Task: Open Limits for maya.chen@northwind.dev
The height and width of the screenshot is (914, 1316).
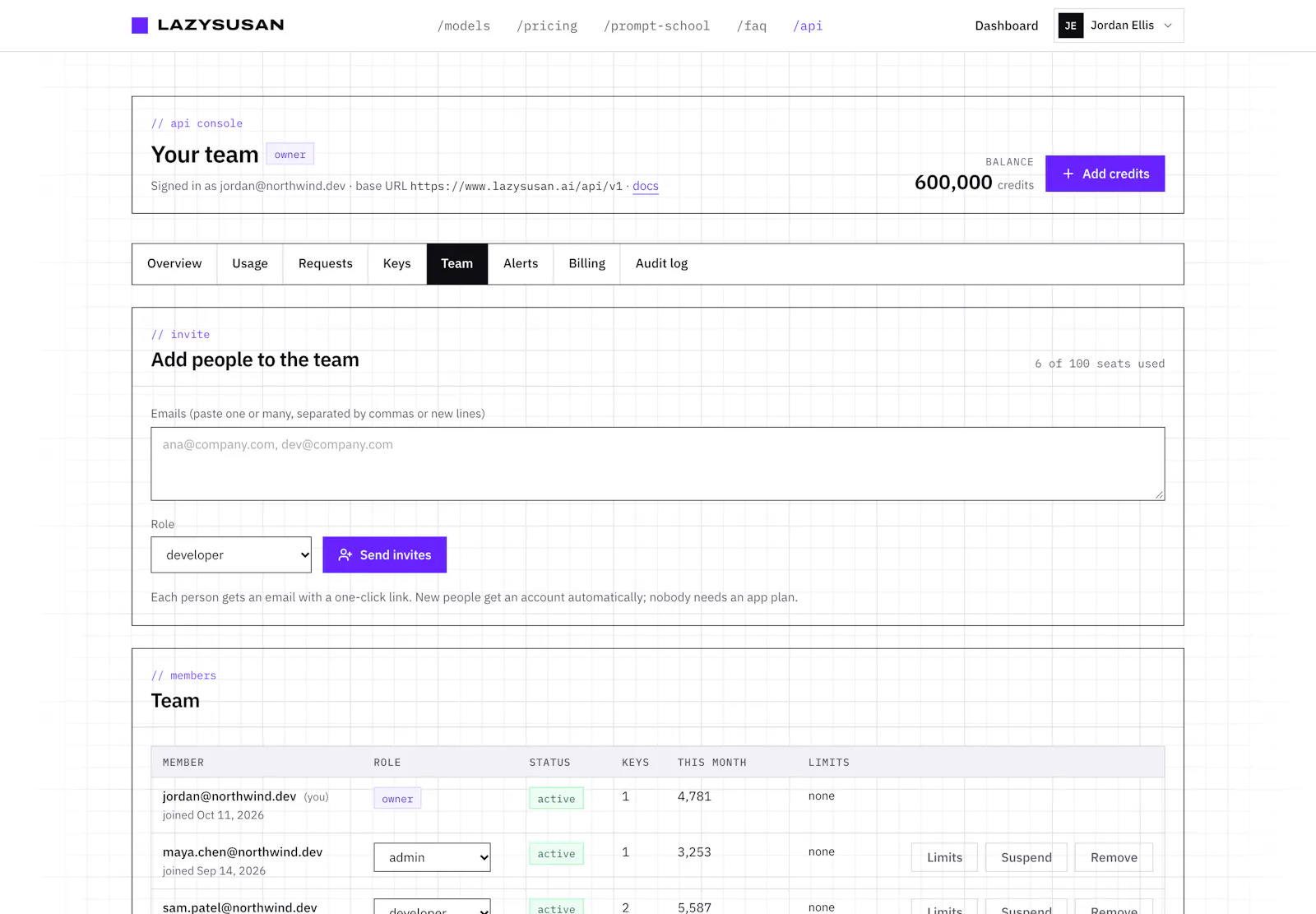Action: [x=944, y=857]
